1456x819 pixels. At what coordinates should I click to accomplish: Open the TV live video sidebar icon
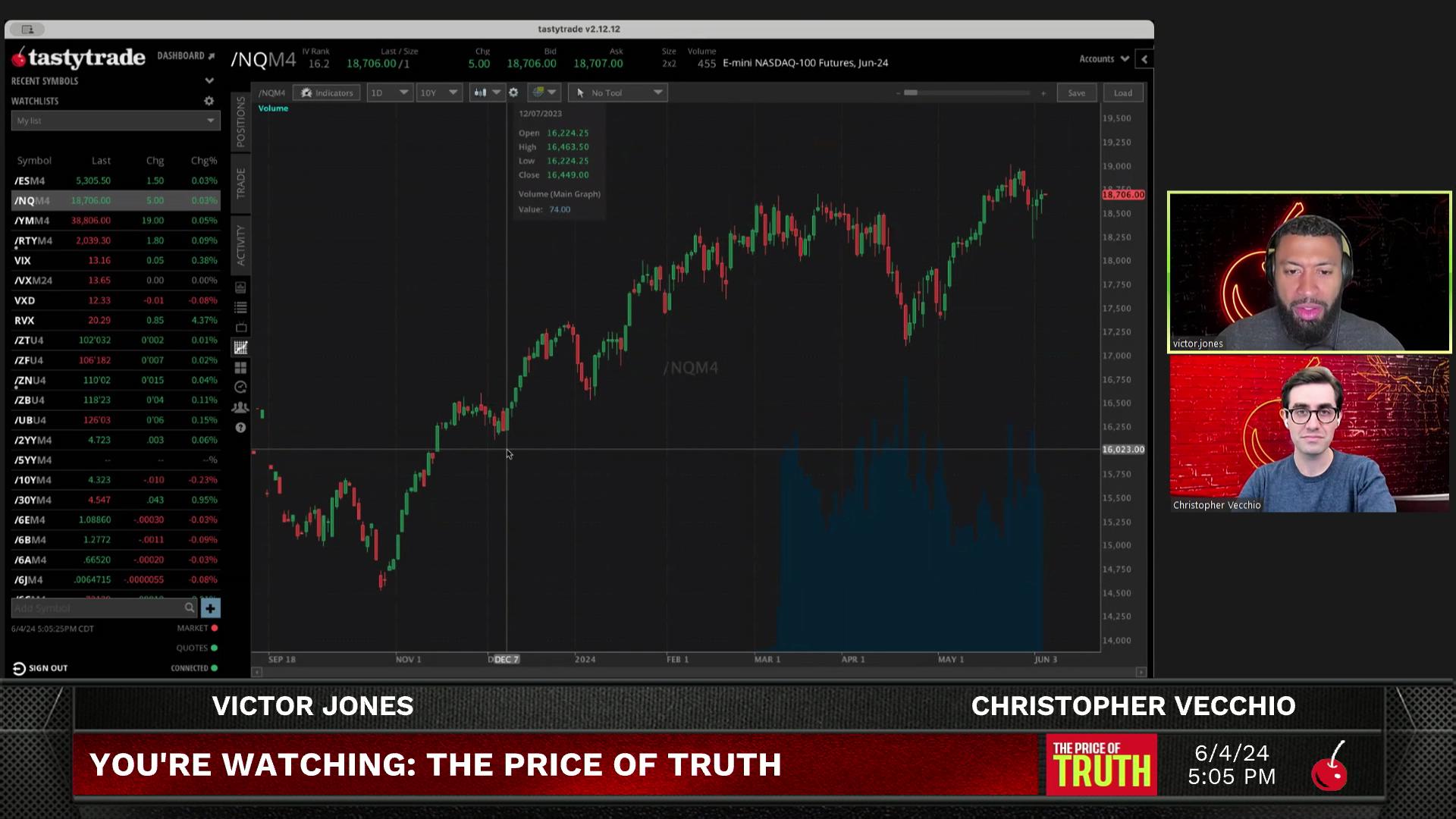pos(240,328)
